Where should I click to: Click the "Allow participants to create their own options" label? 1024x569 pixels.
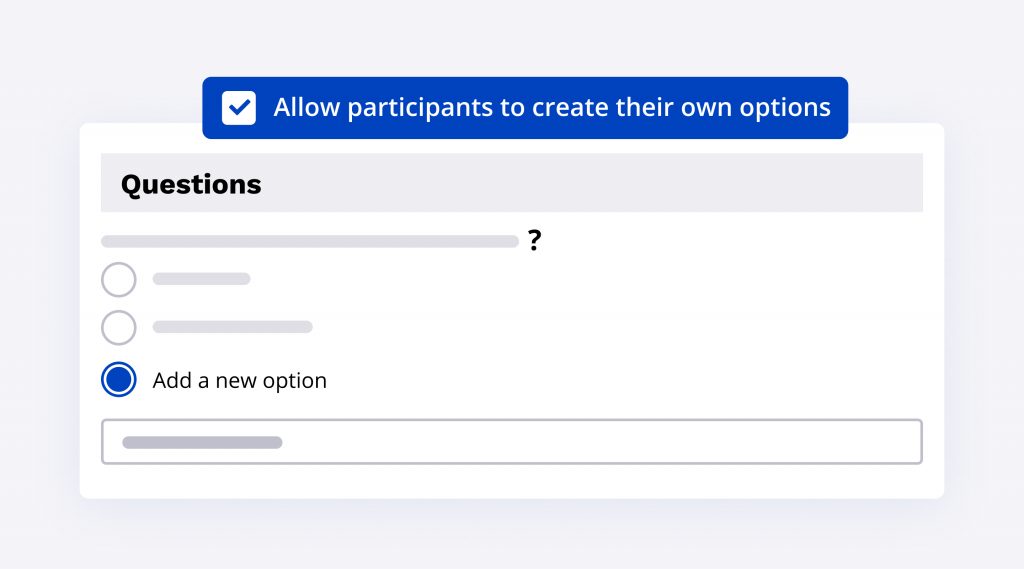[552, 108]
